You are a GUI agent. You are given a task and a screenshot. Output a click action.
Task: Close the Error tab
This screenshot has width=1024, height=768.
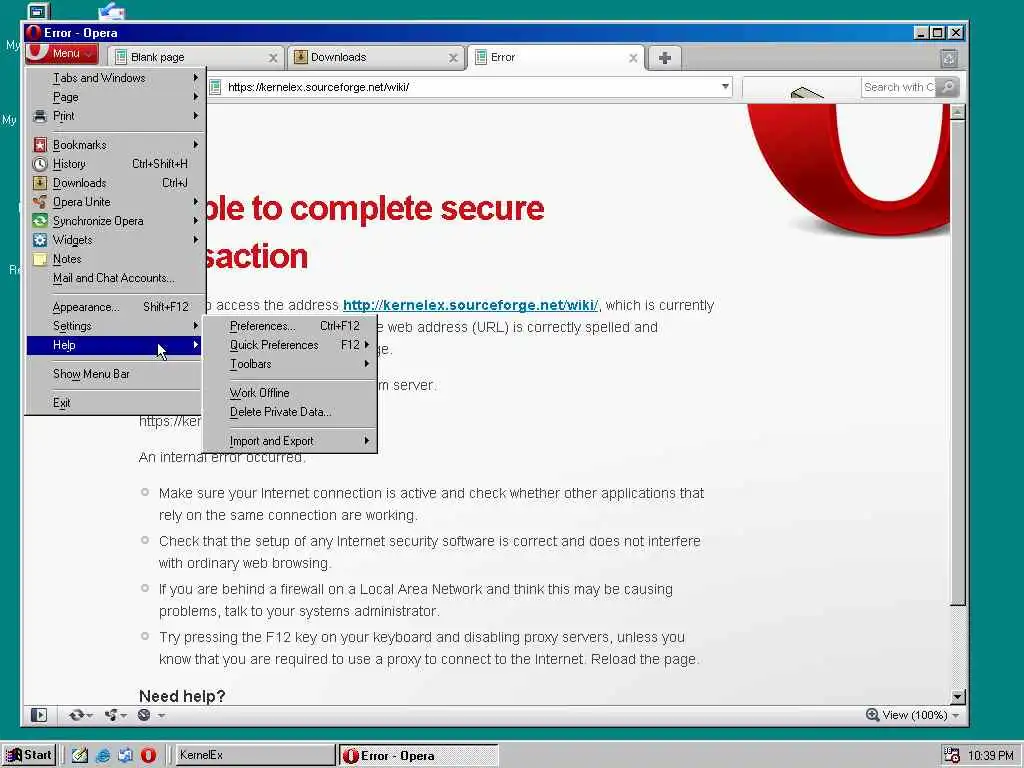(633, 58)
